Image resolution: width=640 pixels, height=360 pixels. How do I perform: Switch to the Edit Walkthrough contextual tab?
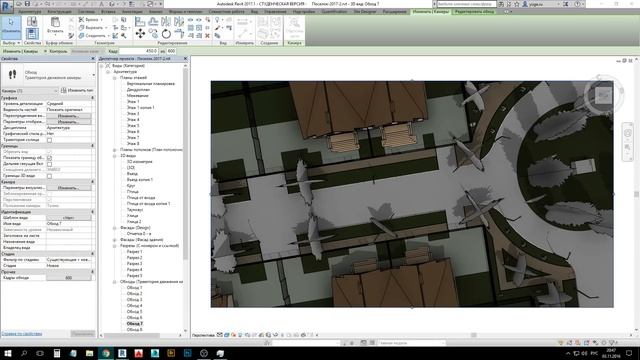coord(474,12)
